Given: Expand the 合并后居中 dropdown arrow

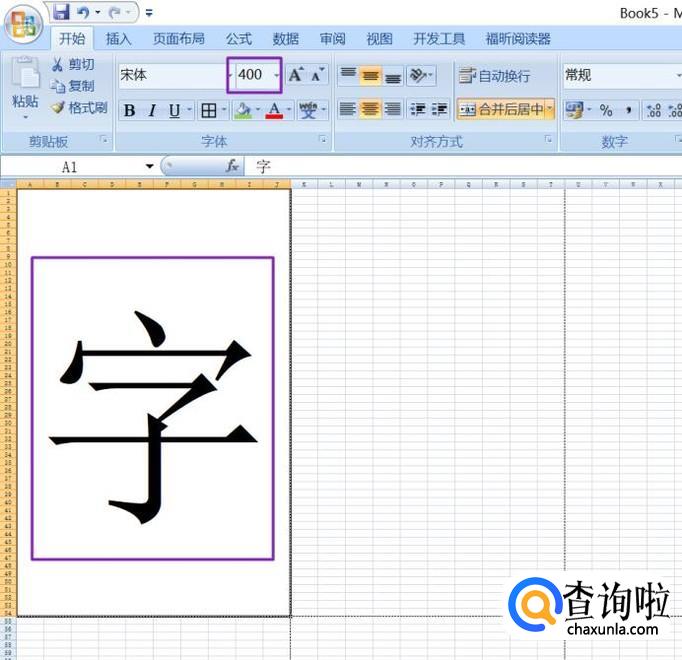Looking at the screenshot, I should point(549,109).
